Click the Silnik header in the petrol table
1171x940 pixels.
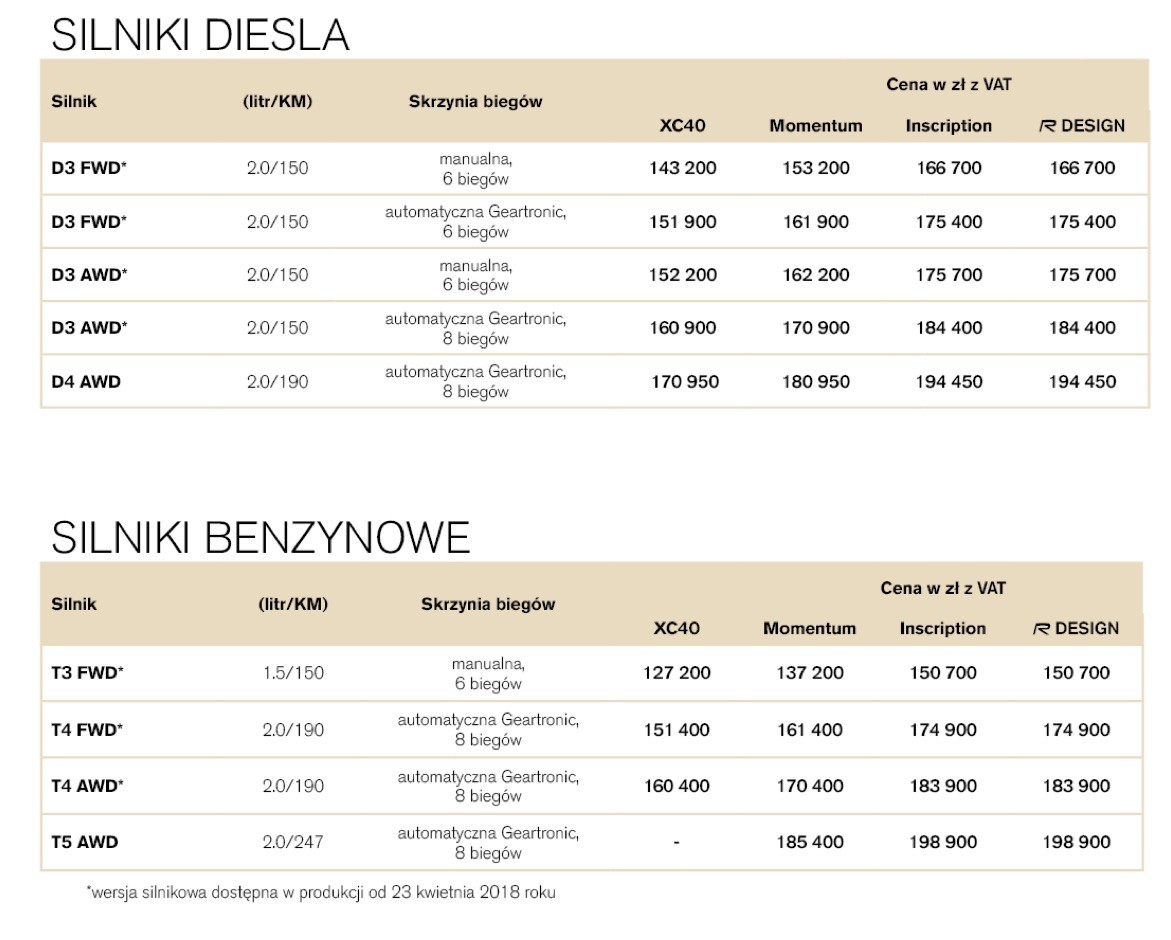tap(74, 604)
